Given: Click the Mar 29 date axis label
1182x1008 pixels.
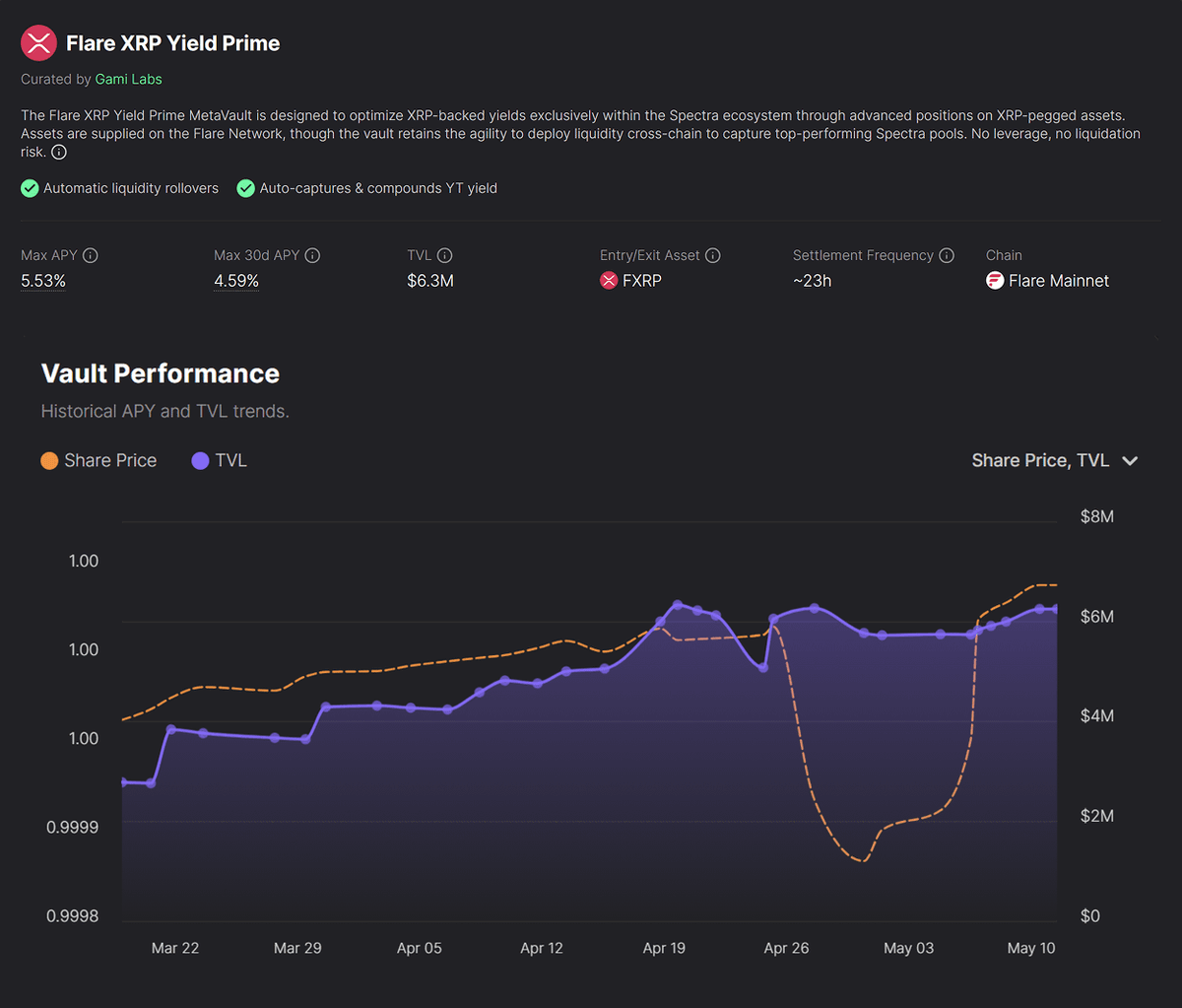Looking at the screenshot, I should tap(297, 948).
